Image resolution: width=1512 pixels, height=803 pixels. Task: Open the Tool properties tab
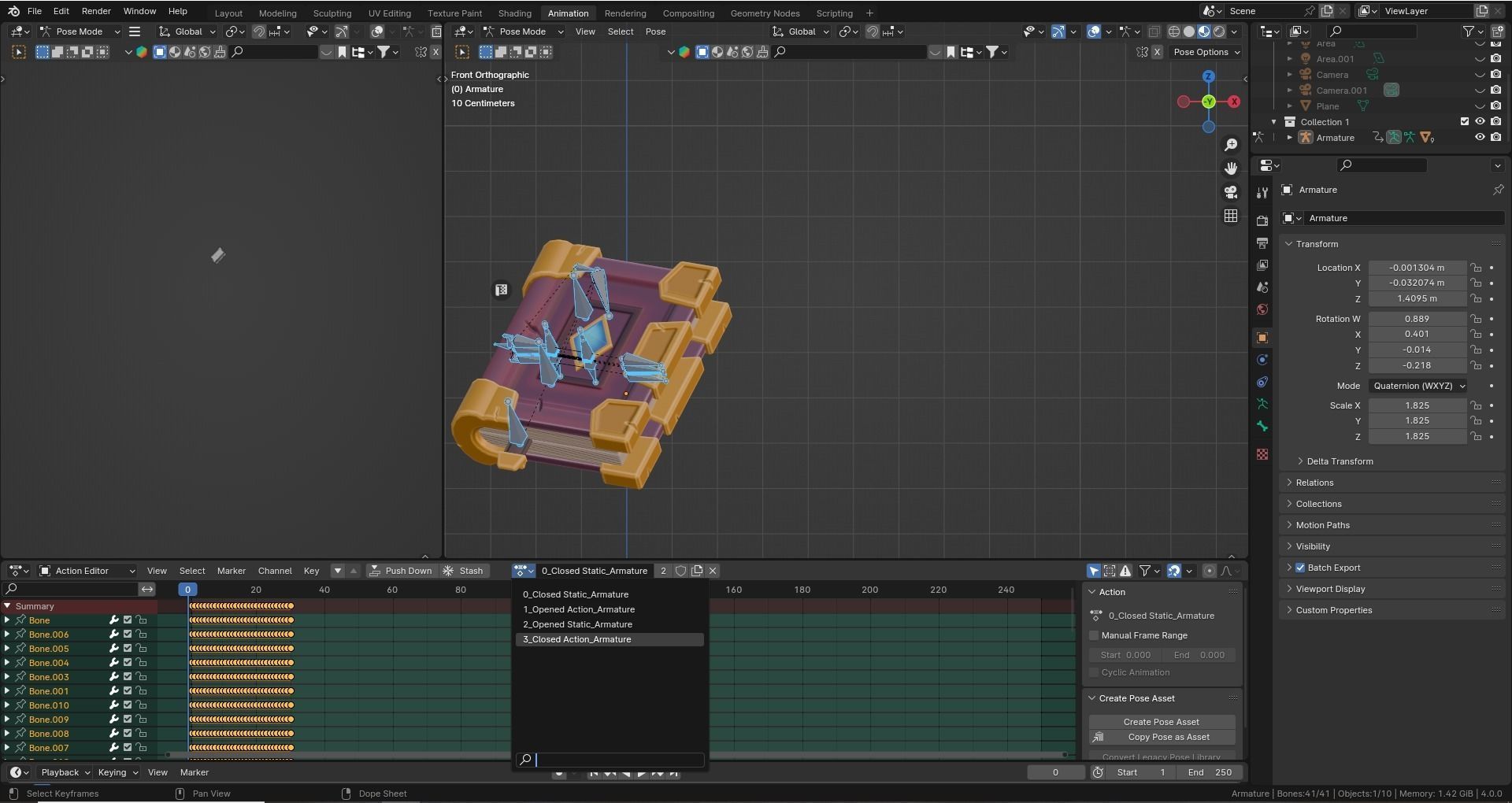[1262, 192]
